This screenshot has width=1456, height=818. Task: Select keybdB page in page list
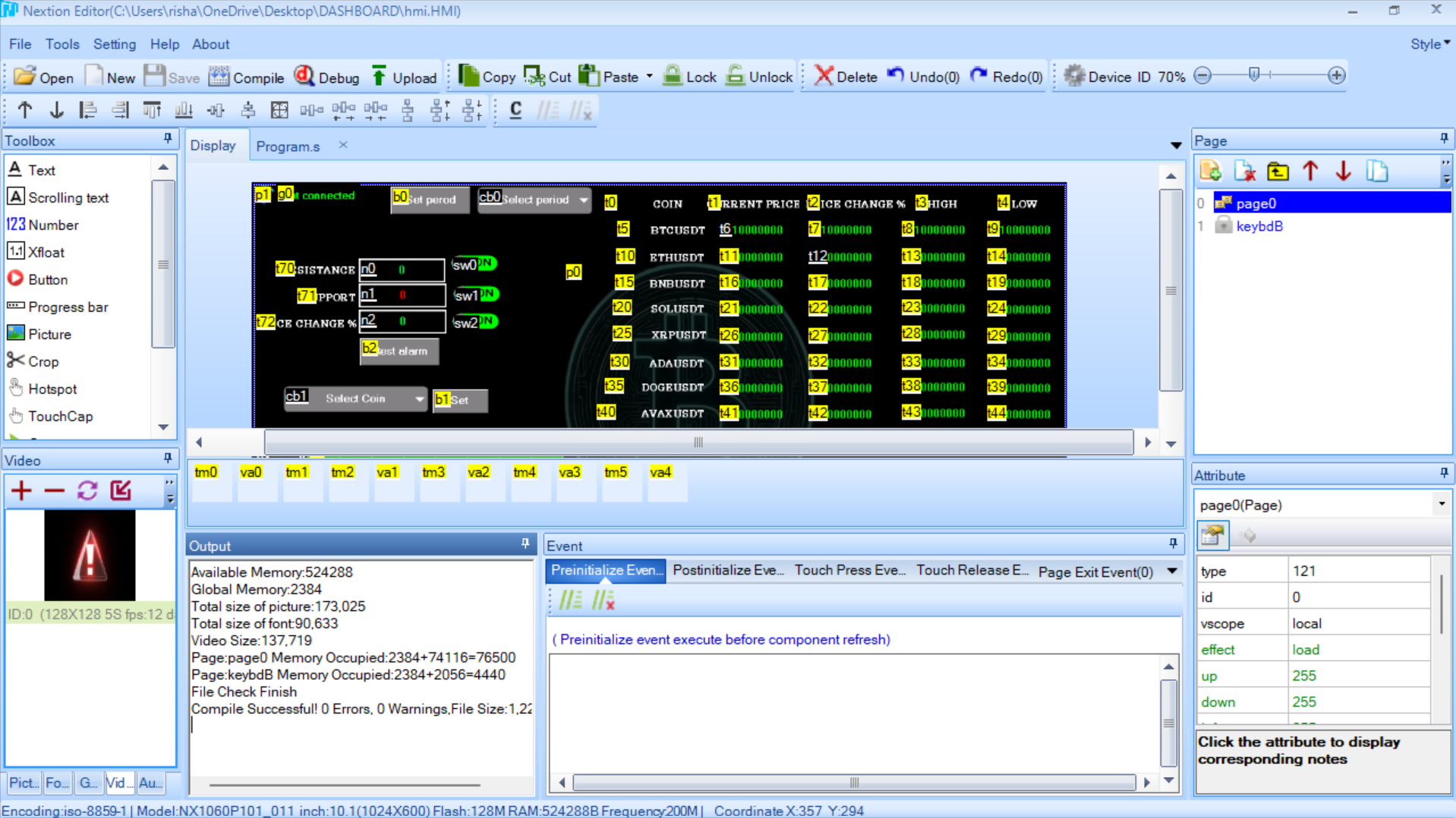click(x=1259, y=226)
